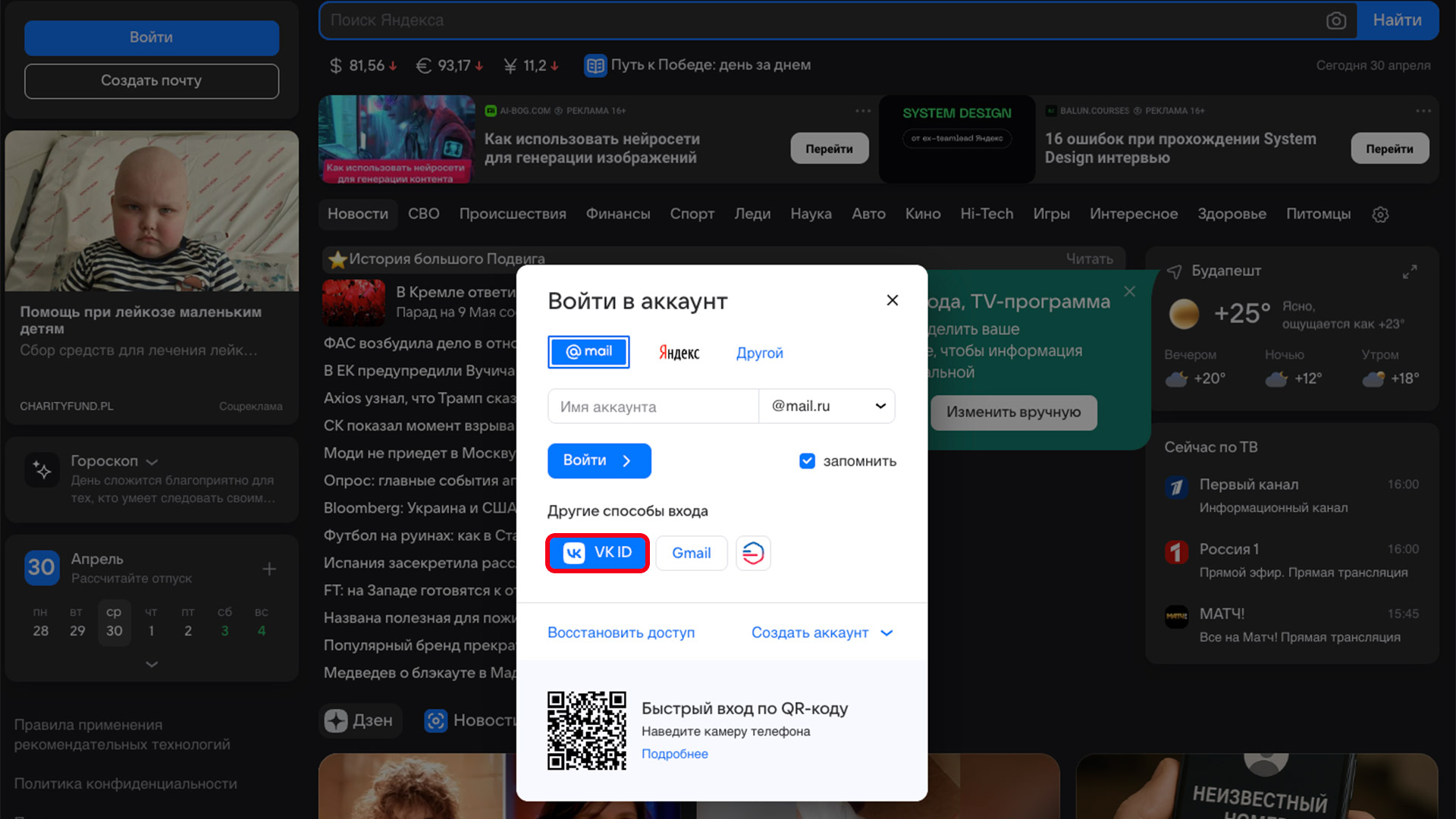Click Читать link in history banner
Viewport: 1456px width, 819px height.
pos(1089,259)
